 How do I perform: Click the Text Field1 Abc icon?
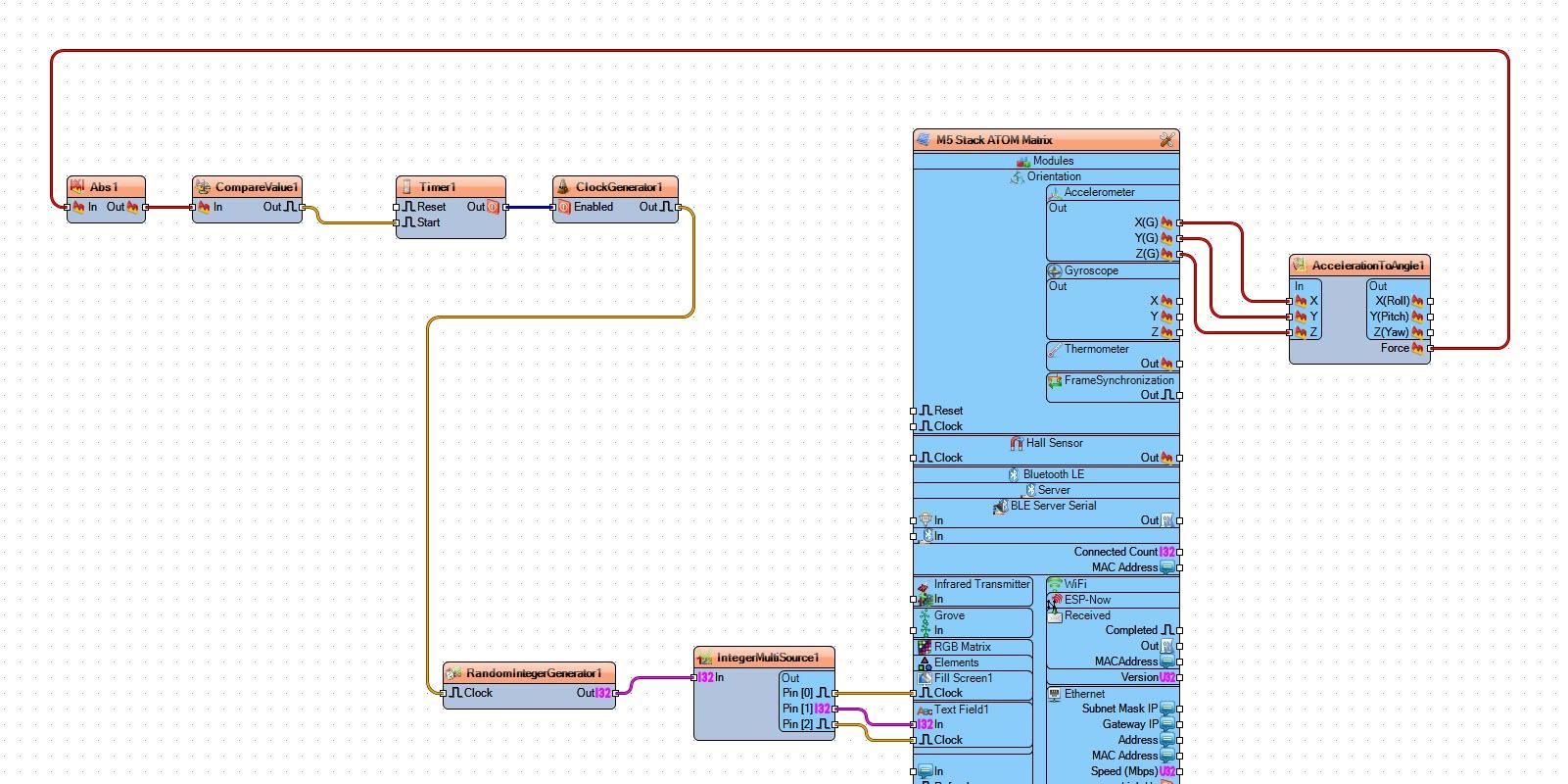point(924,710)
